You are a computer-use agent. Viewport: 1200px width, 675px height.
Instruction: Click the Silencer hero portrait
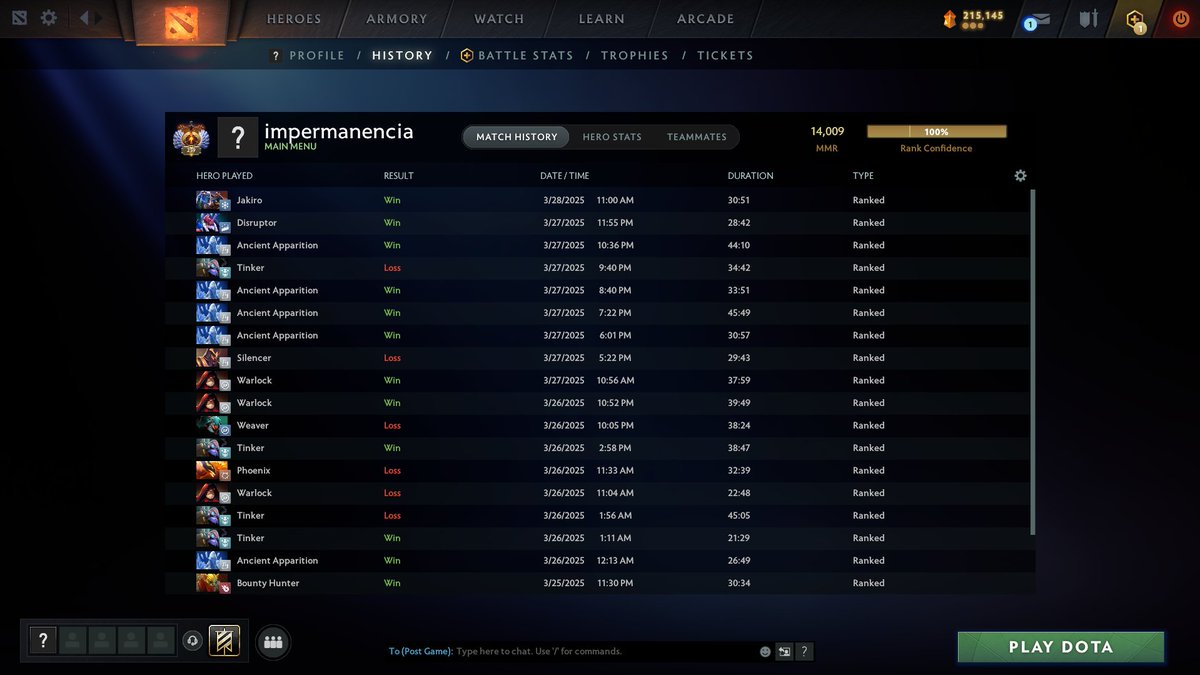[213, 358]
